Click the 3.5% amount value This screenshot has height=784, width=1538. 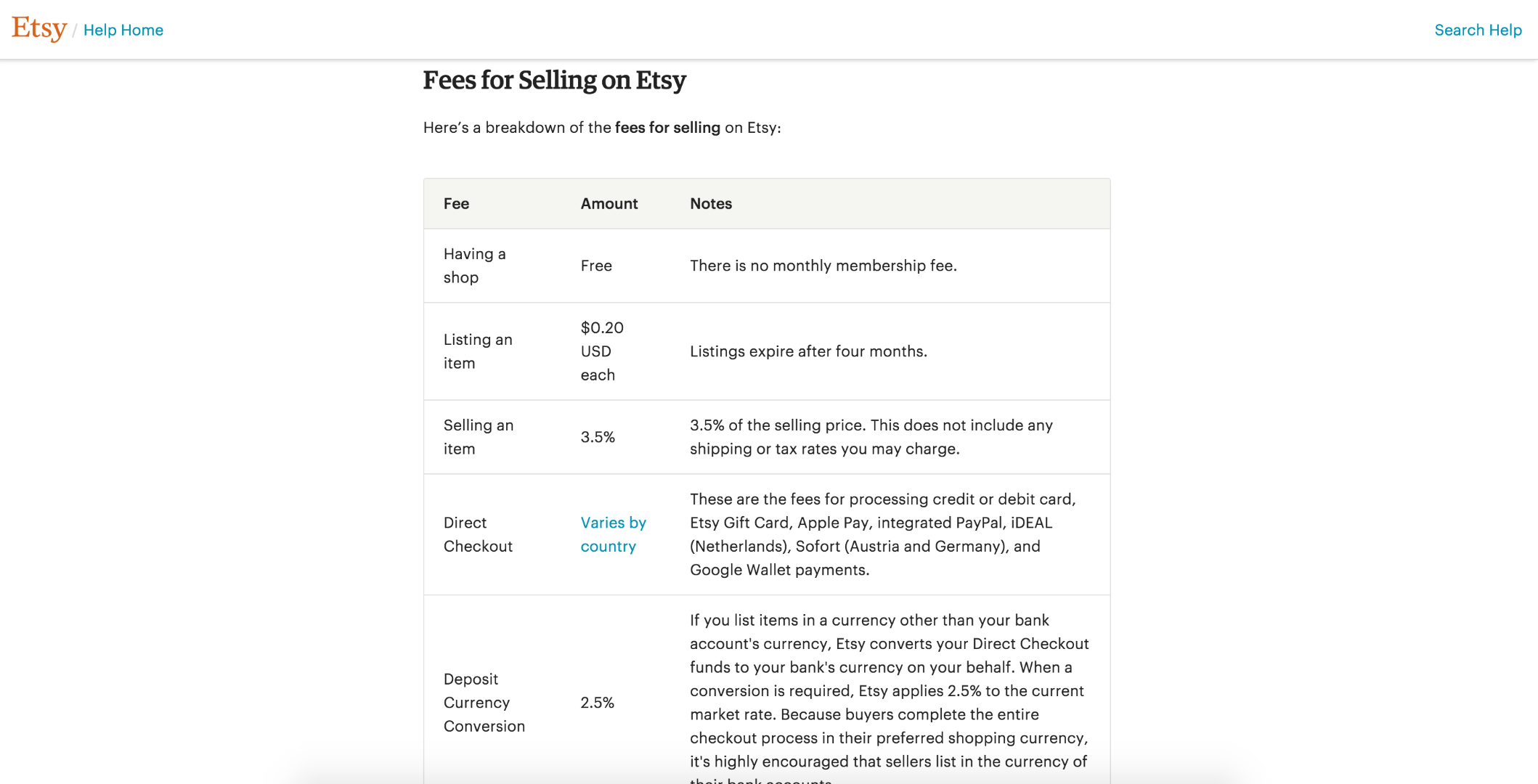pyautogui.click(x=596, y=436)
